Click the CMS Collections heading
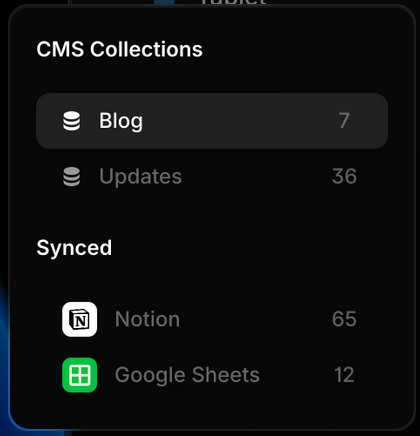This screenshot has width=420, height=436. (x=120, y=49)
